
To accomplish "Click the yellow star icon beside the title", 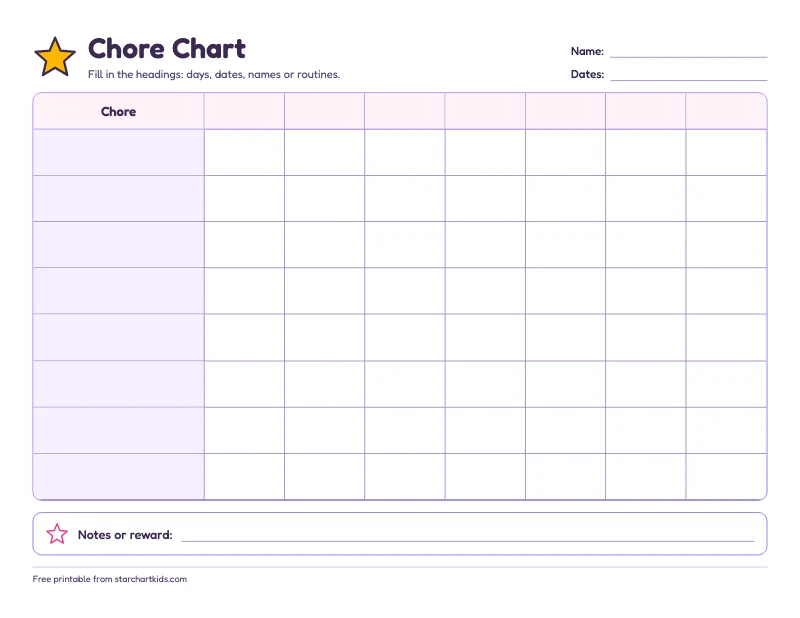I will (x=55, y=57).
